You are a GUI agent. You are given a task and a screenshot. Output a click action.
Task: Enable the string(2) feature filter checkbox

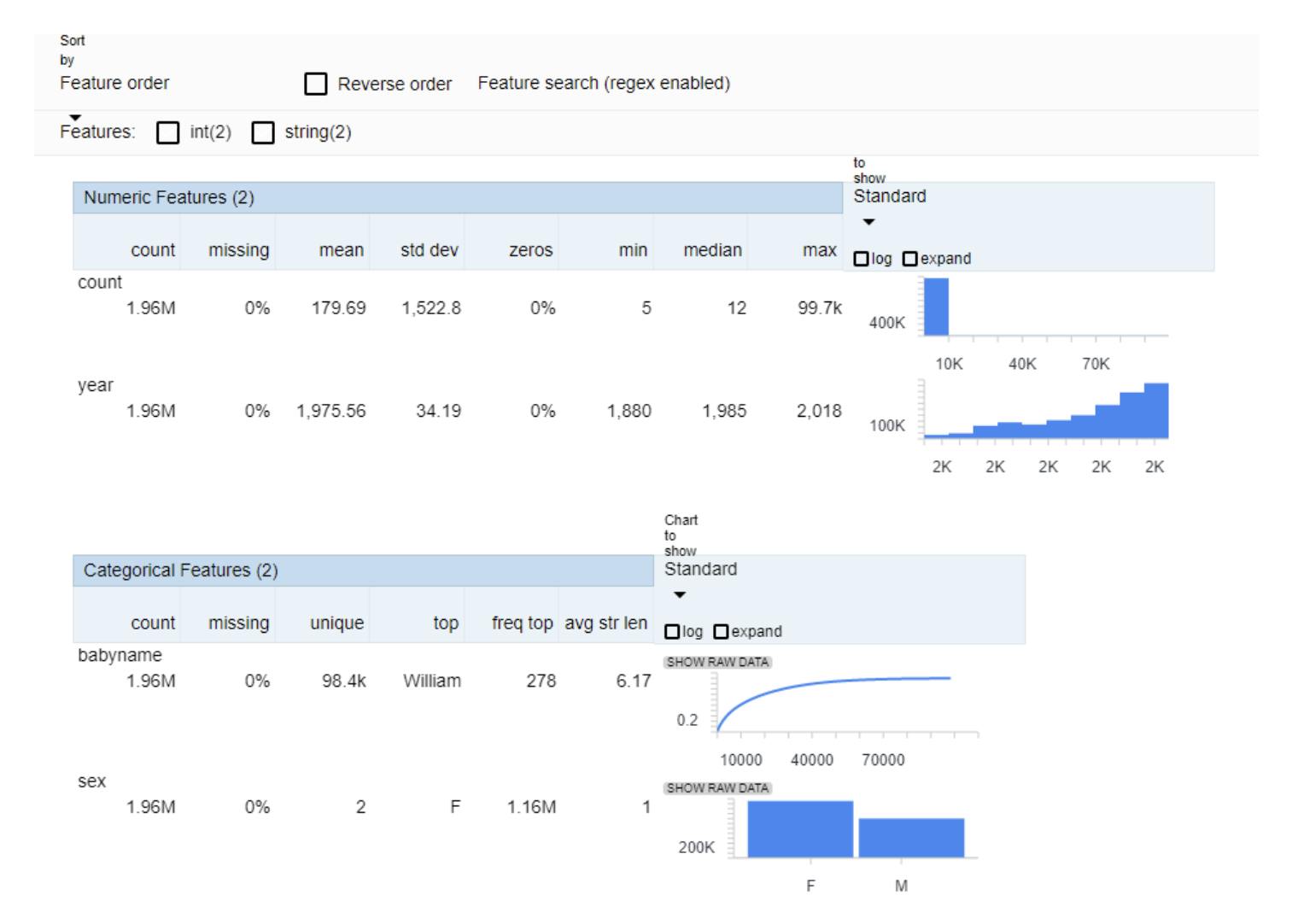click(263, 132)
